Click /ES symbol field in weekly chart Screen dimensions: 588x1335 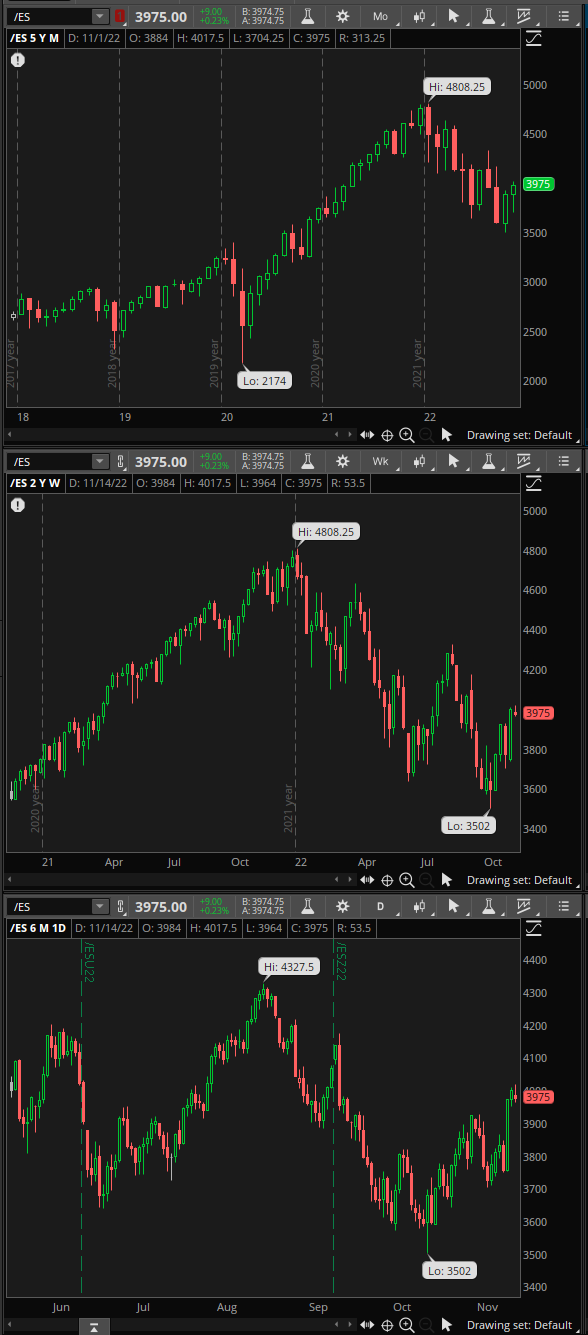(x=50, y=461)
